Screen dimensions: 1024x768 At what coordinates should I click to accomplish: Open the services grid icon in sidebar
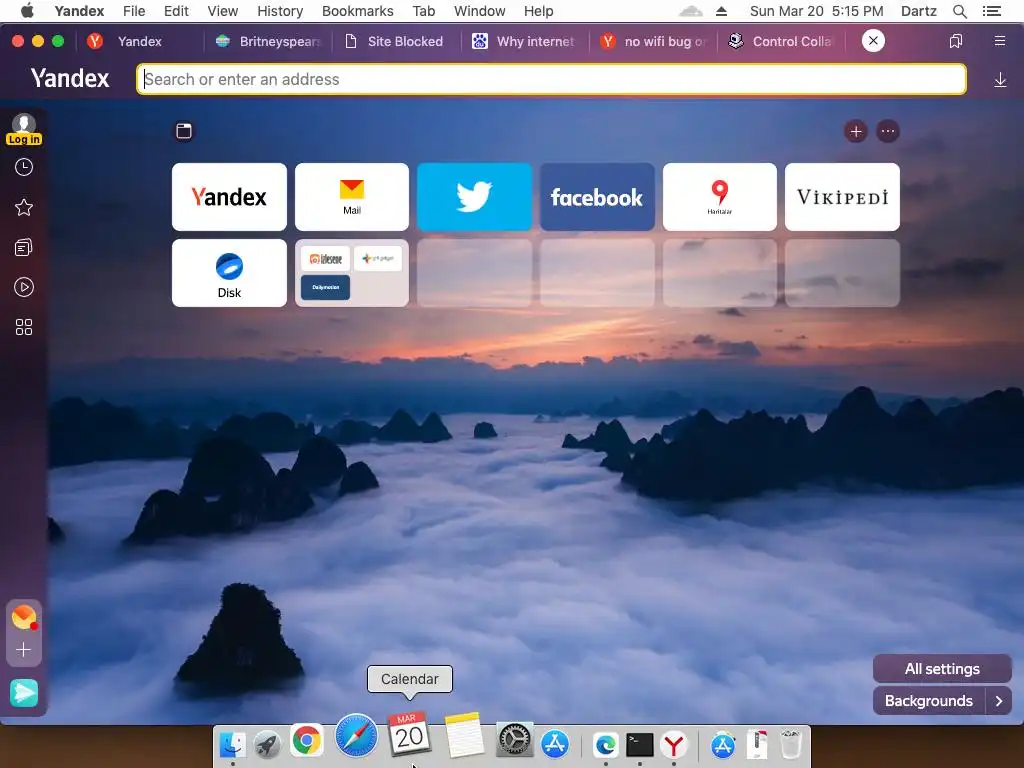tap(24, 327)
